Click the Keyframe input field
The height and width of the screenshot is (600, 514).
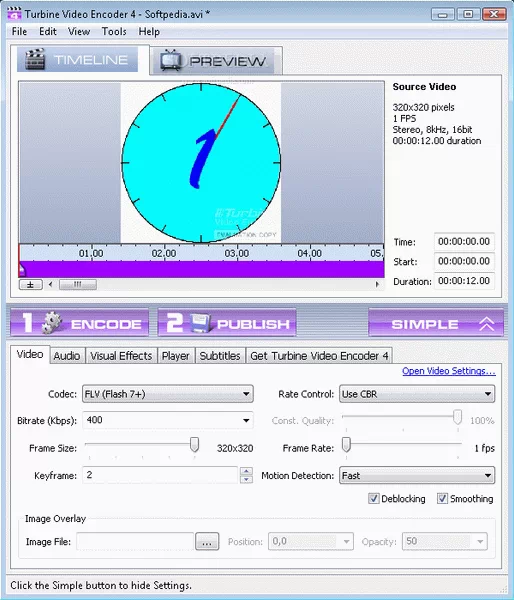tap(160, 475)
